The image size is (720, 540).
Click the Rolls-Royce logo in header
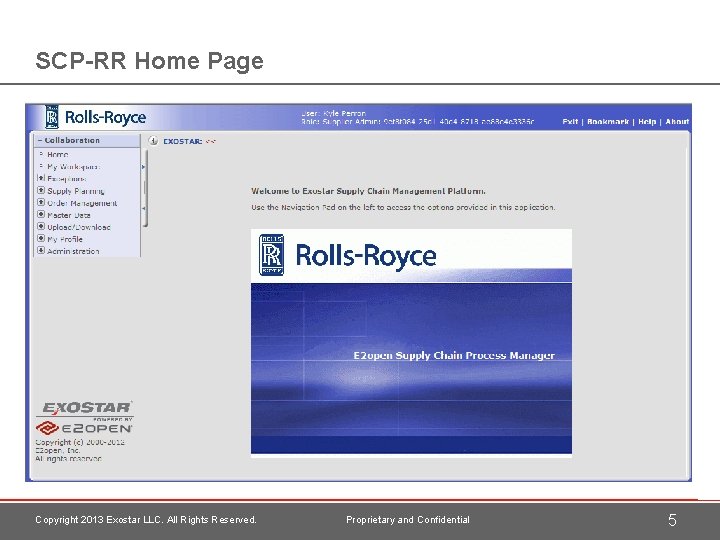(x=96, y=117)
